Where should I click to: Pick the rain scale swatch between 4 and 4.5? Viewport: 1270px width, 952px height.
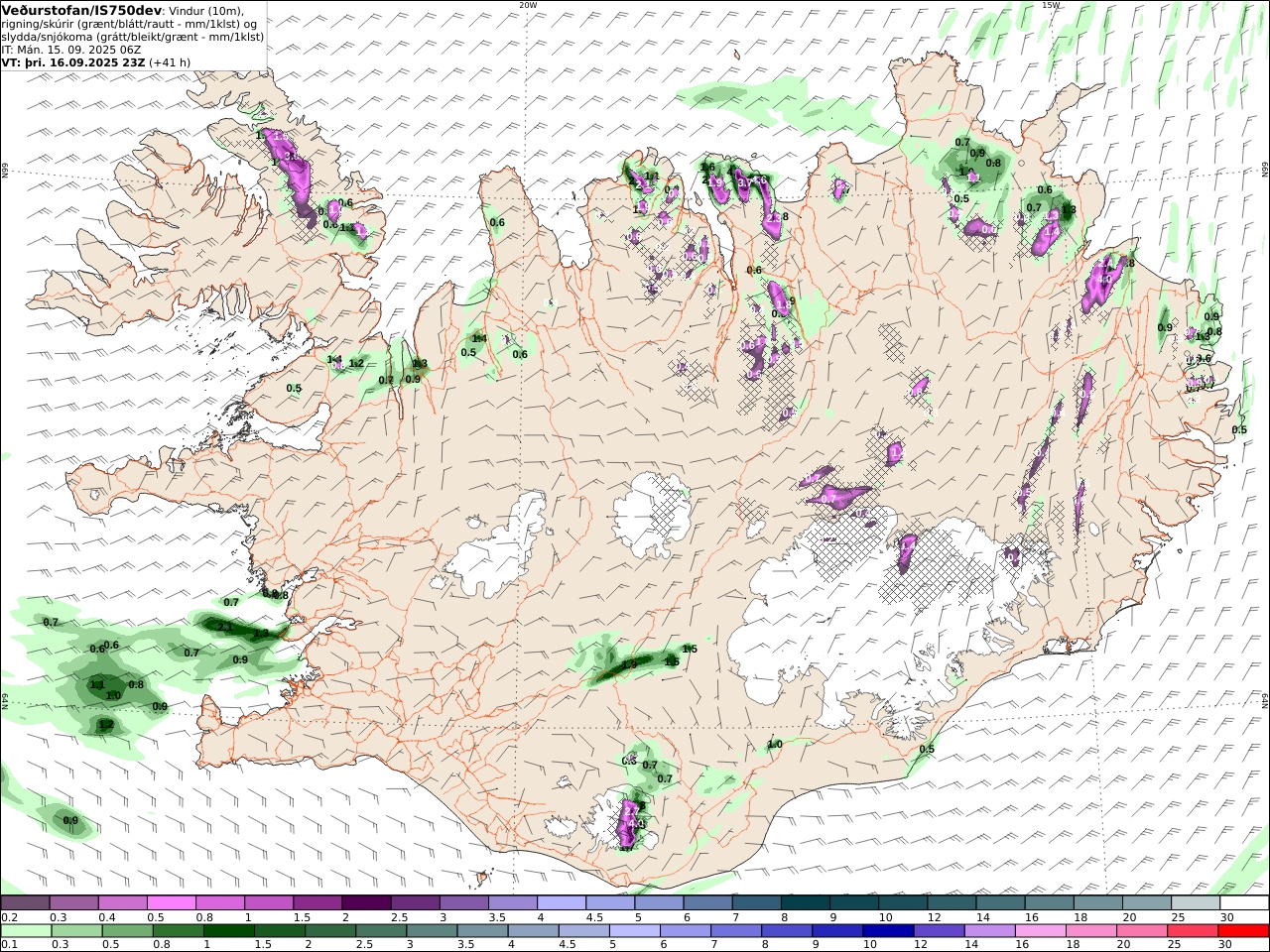tap(533, 931)
